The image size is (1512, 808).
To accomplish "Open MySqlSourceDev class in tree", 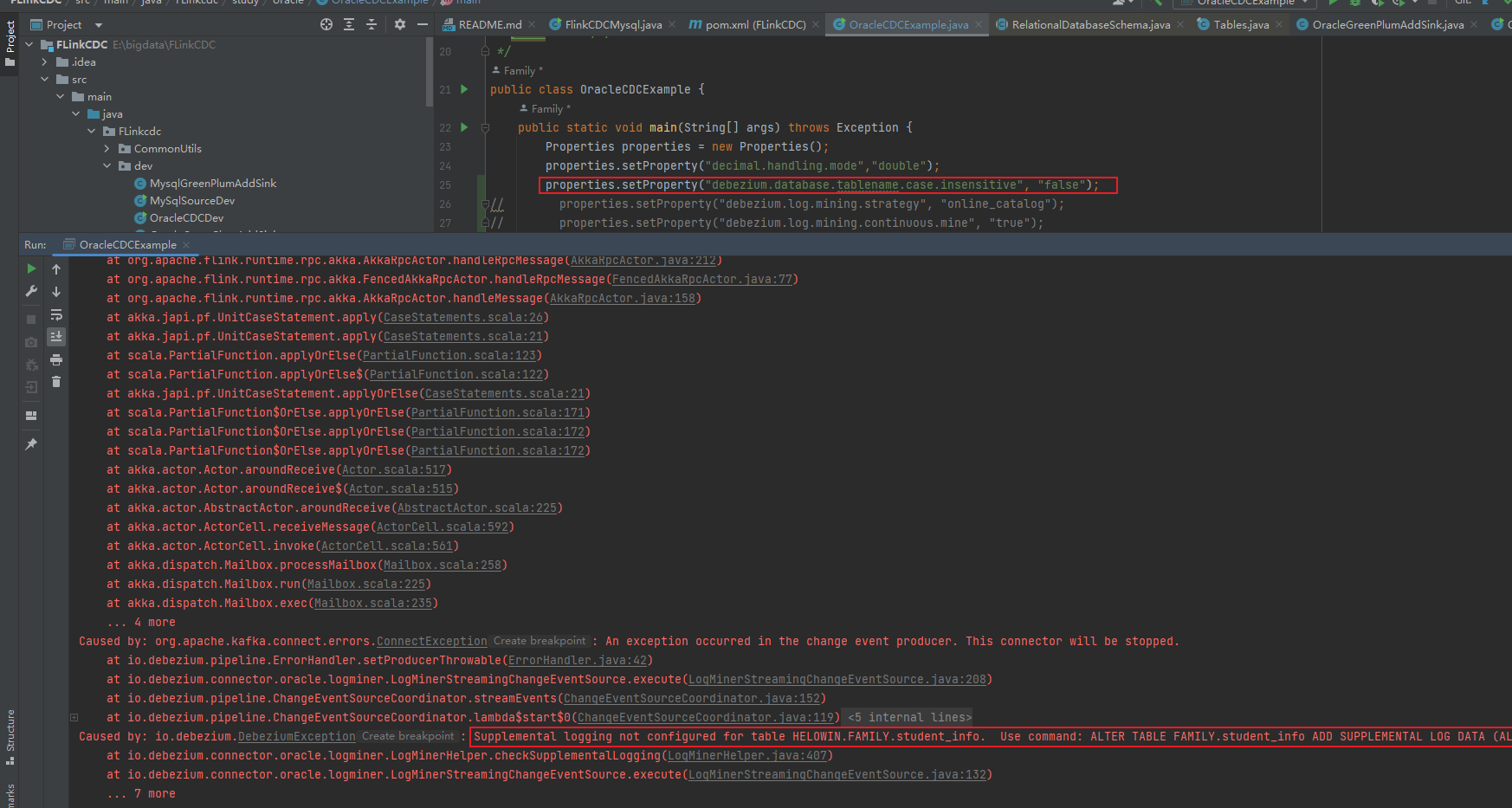I will [x=192, y=200].
